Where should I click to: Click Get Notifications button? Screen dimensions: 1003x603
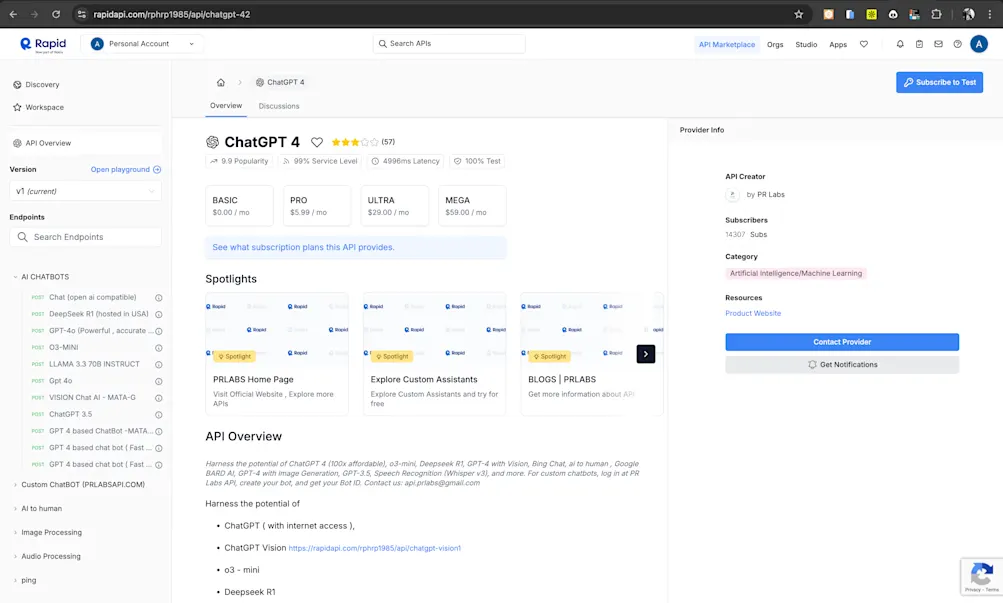(842, 364)
